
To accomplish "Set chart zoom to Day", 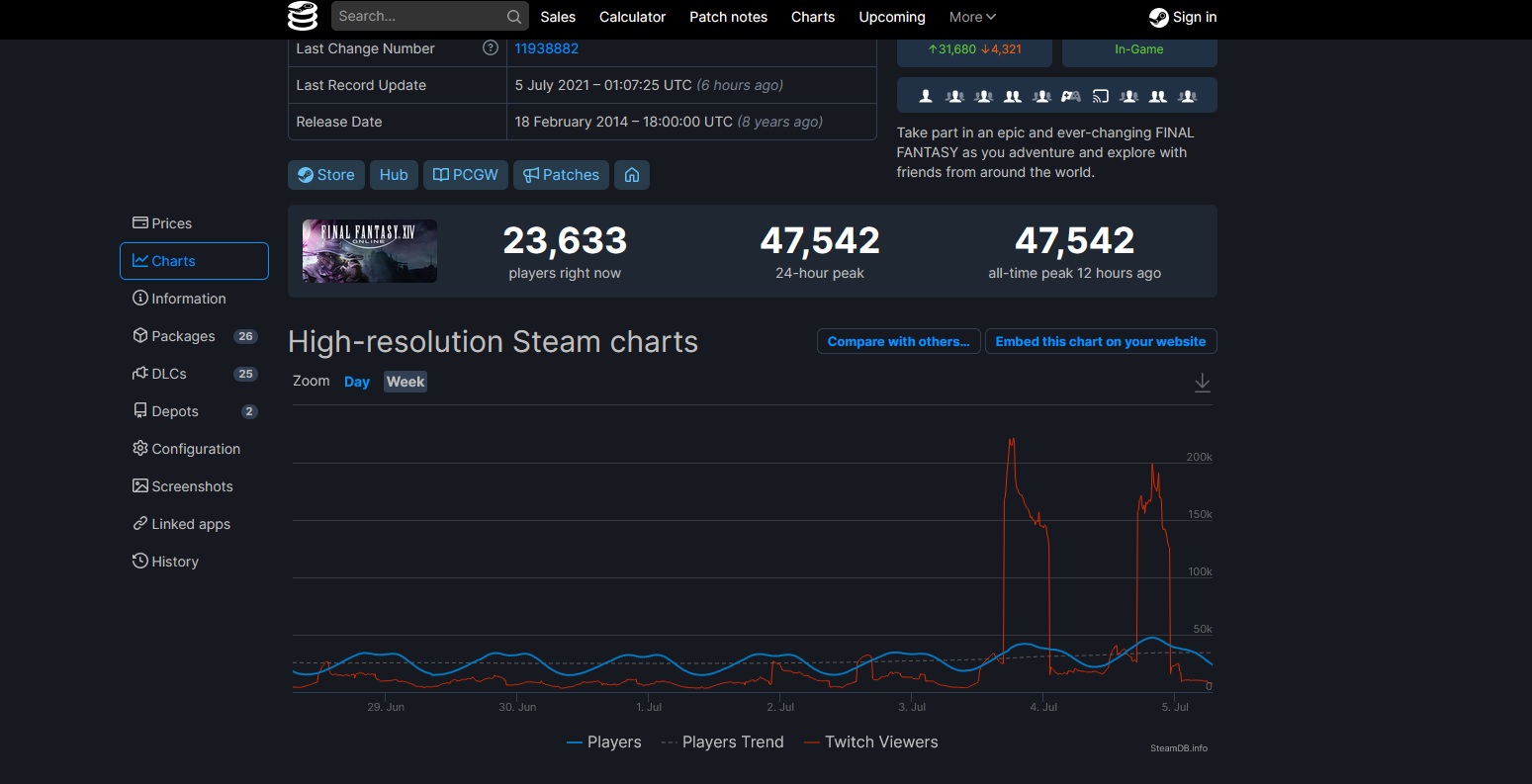I will (x=357, y=382).
